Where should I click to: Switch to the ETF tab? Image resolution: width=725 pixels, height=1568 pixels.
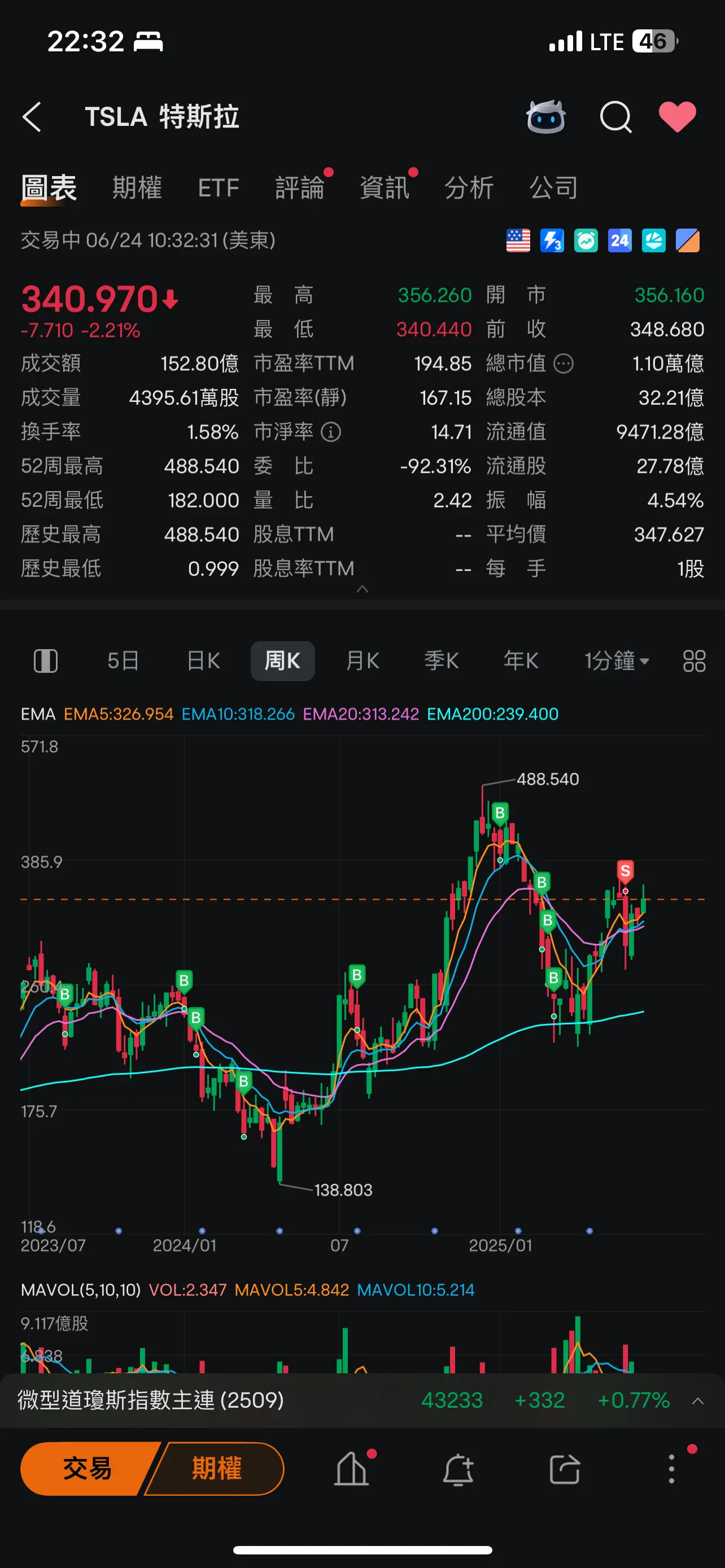coord(219,187)
